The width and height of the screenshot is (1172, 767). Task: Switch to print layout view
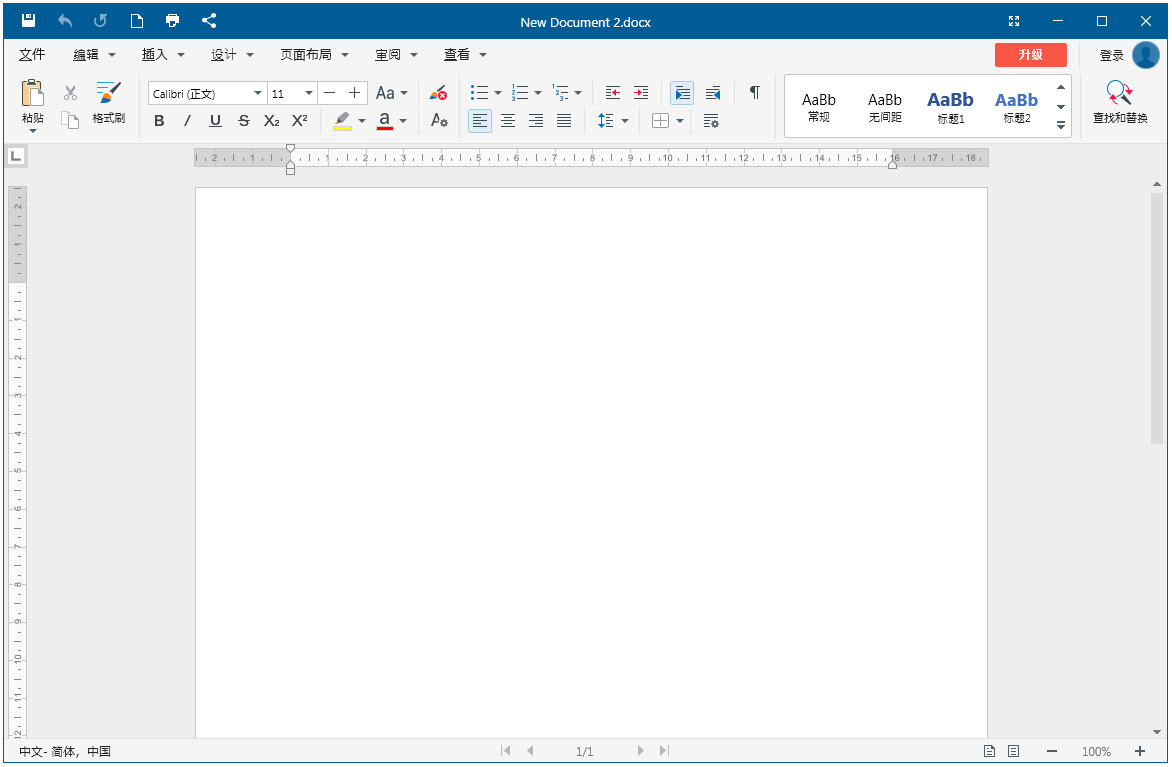click(990, 751)
